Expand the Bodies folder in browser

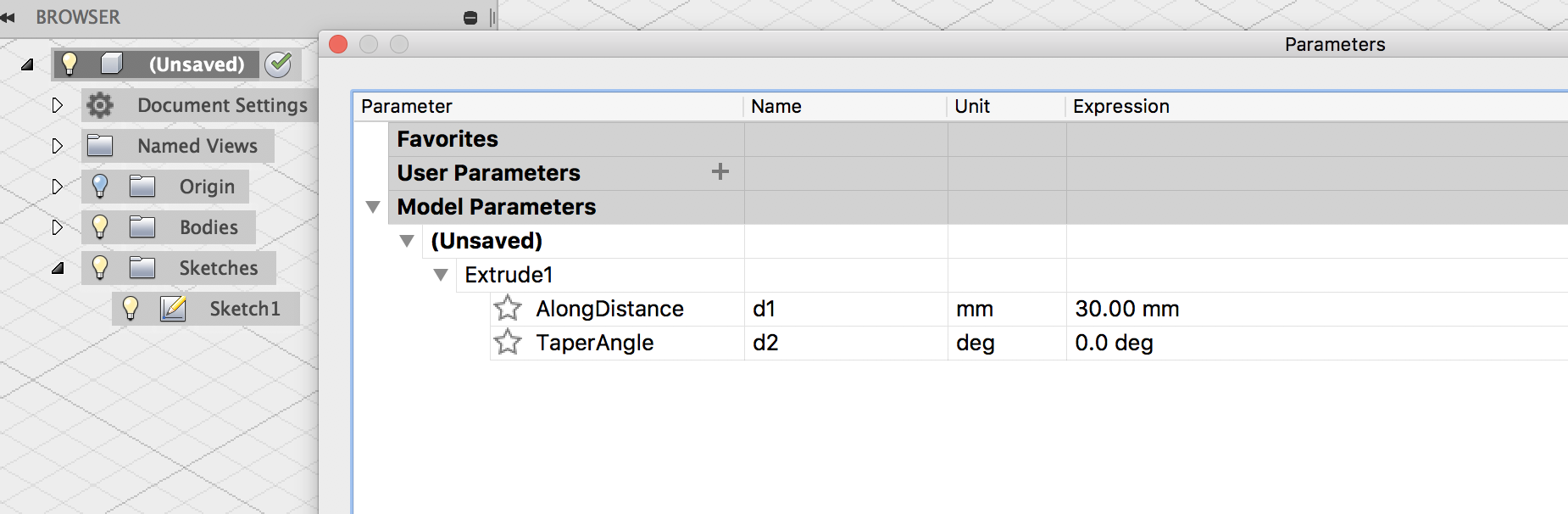57,227
